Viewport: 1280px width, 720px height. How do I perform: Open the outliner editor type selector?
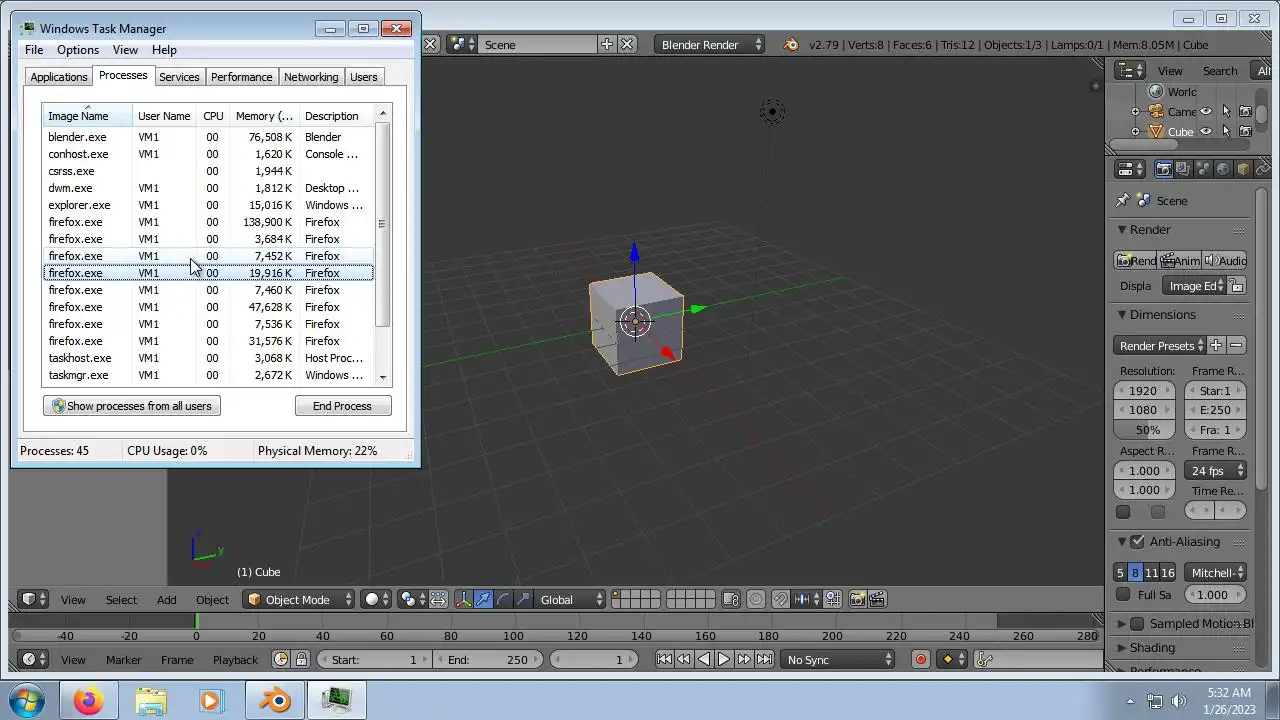tap(1130, 70)
